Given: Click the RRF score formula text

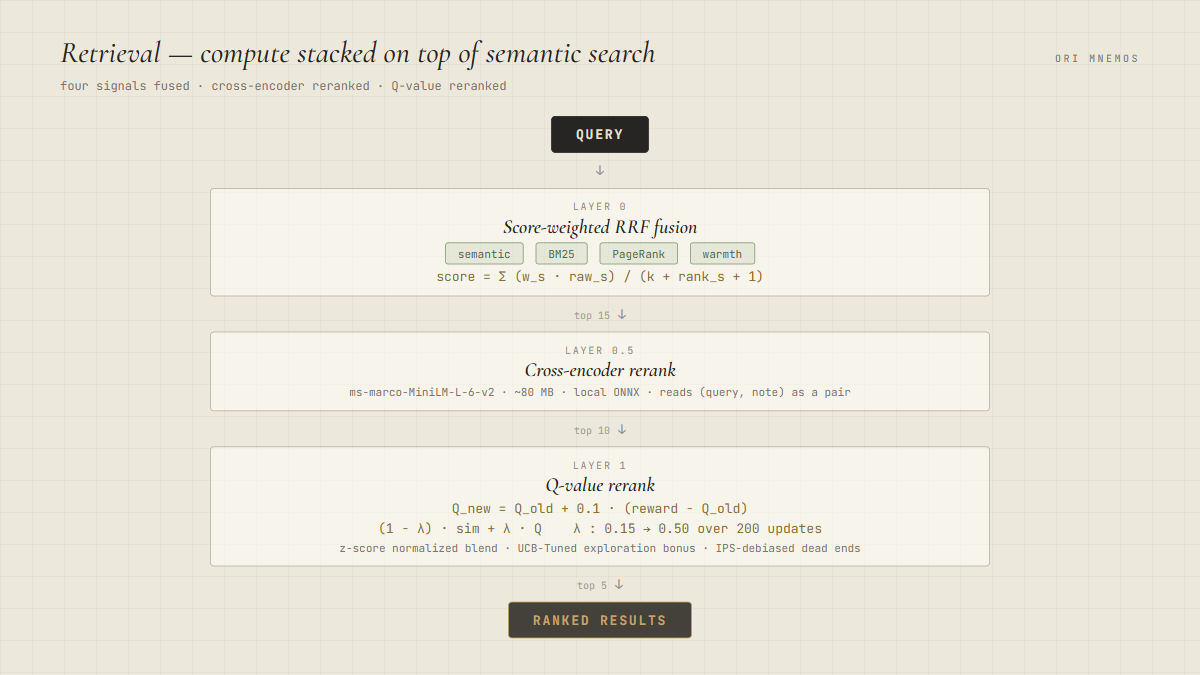Looking at the screenshot, I should pos(600,277).
